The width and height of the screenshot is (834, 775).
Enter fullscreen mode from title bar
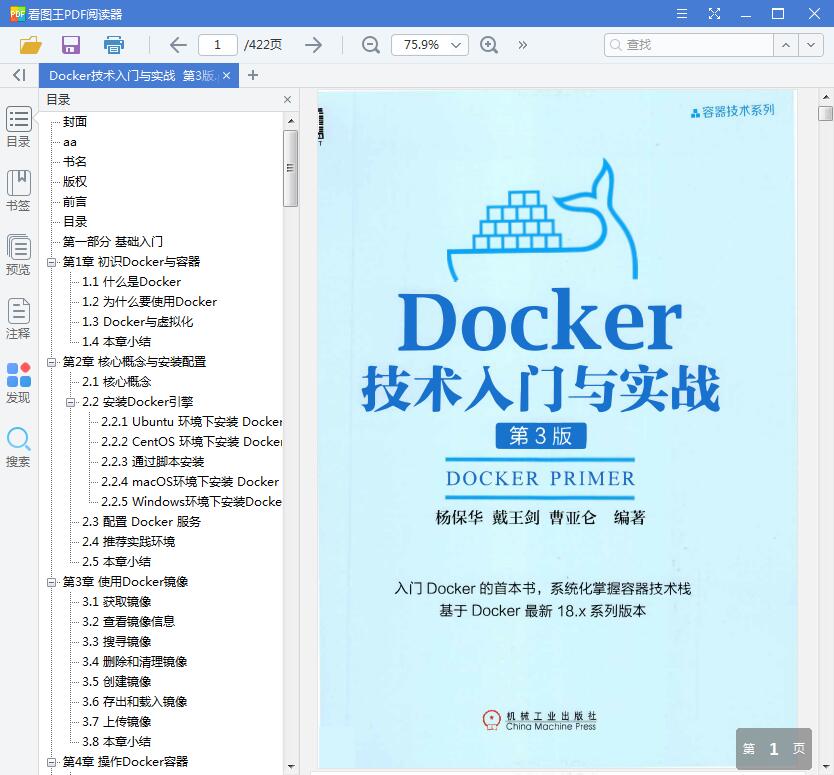(714, 13)
